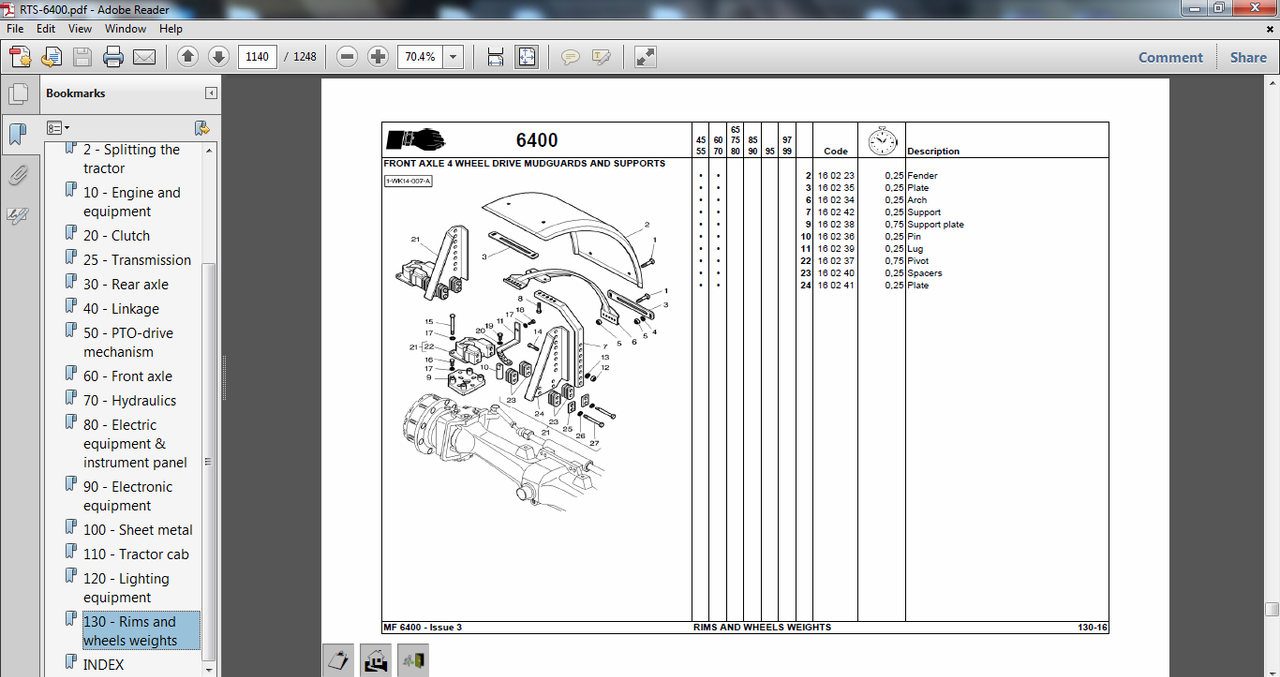Open the Window menu

pyautogui.click(x=125, y=29)
